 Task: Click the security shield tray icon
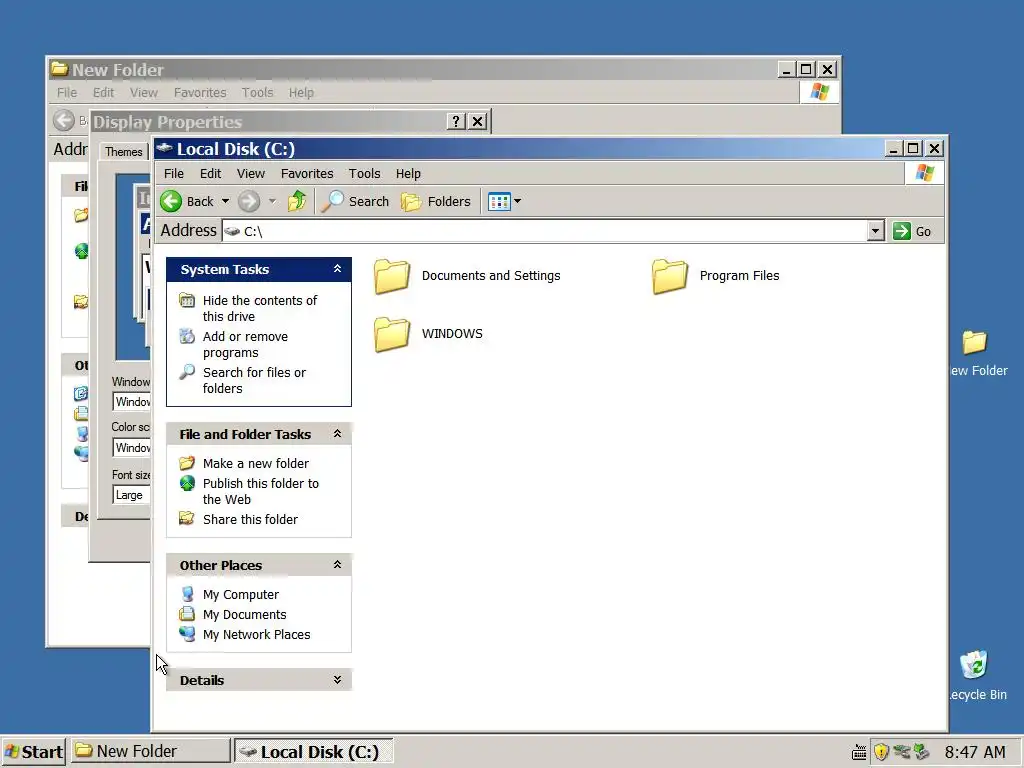tap(881, 752)
